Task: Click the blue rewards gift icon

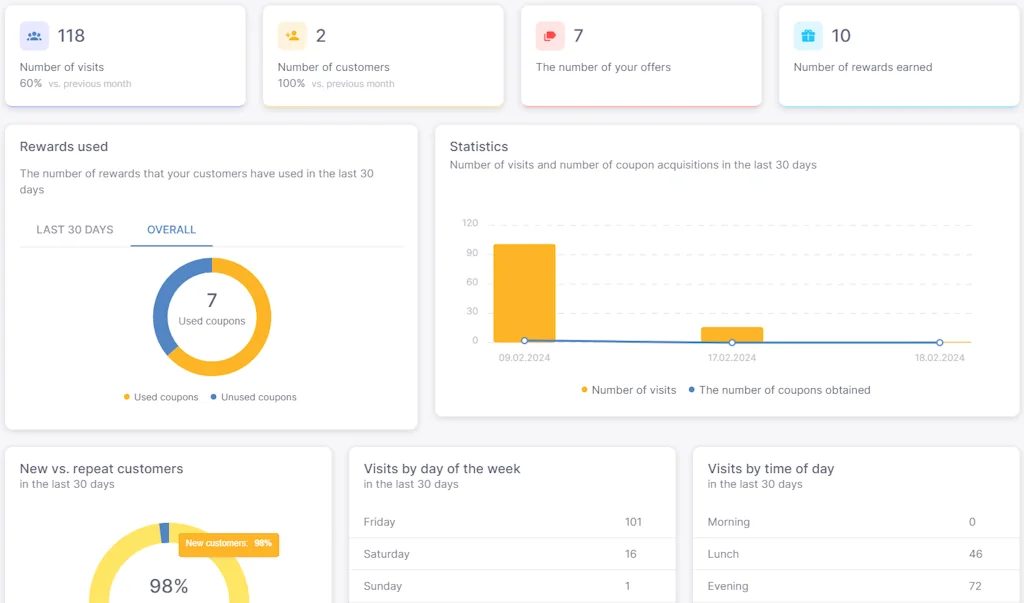Action: [805, 35]
